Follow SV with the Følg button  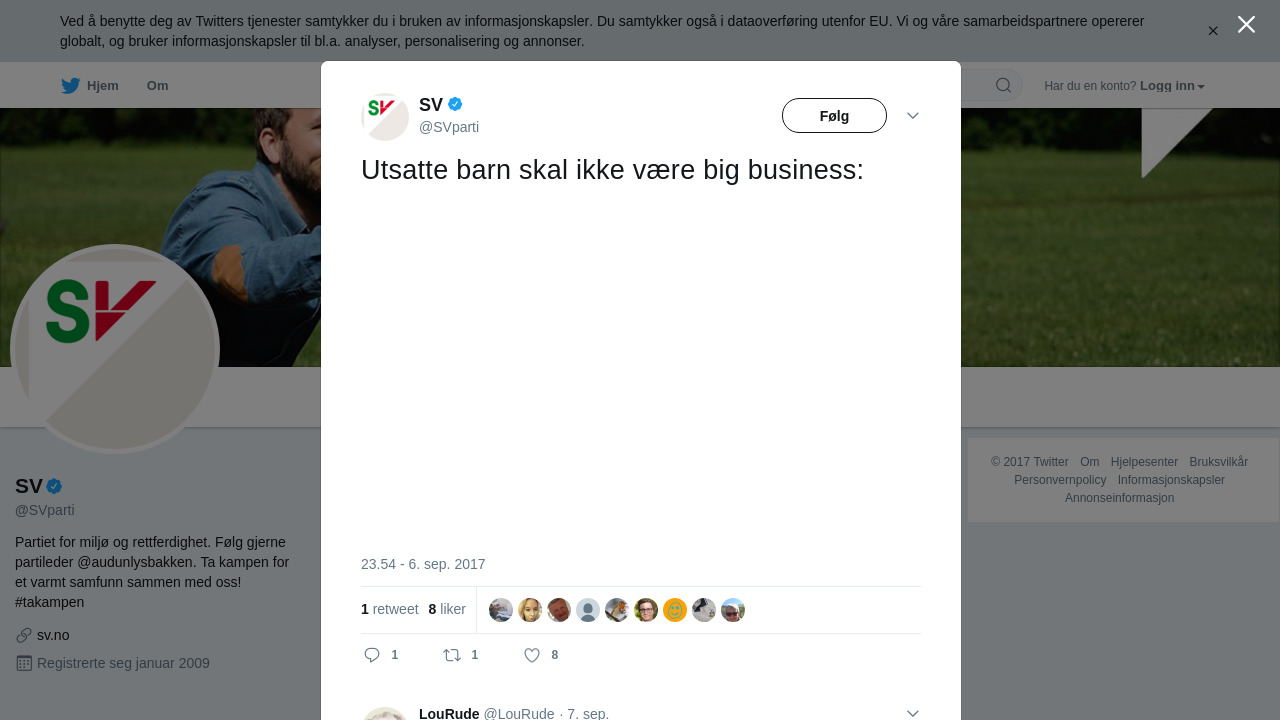(834, 116)
